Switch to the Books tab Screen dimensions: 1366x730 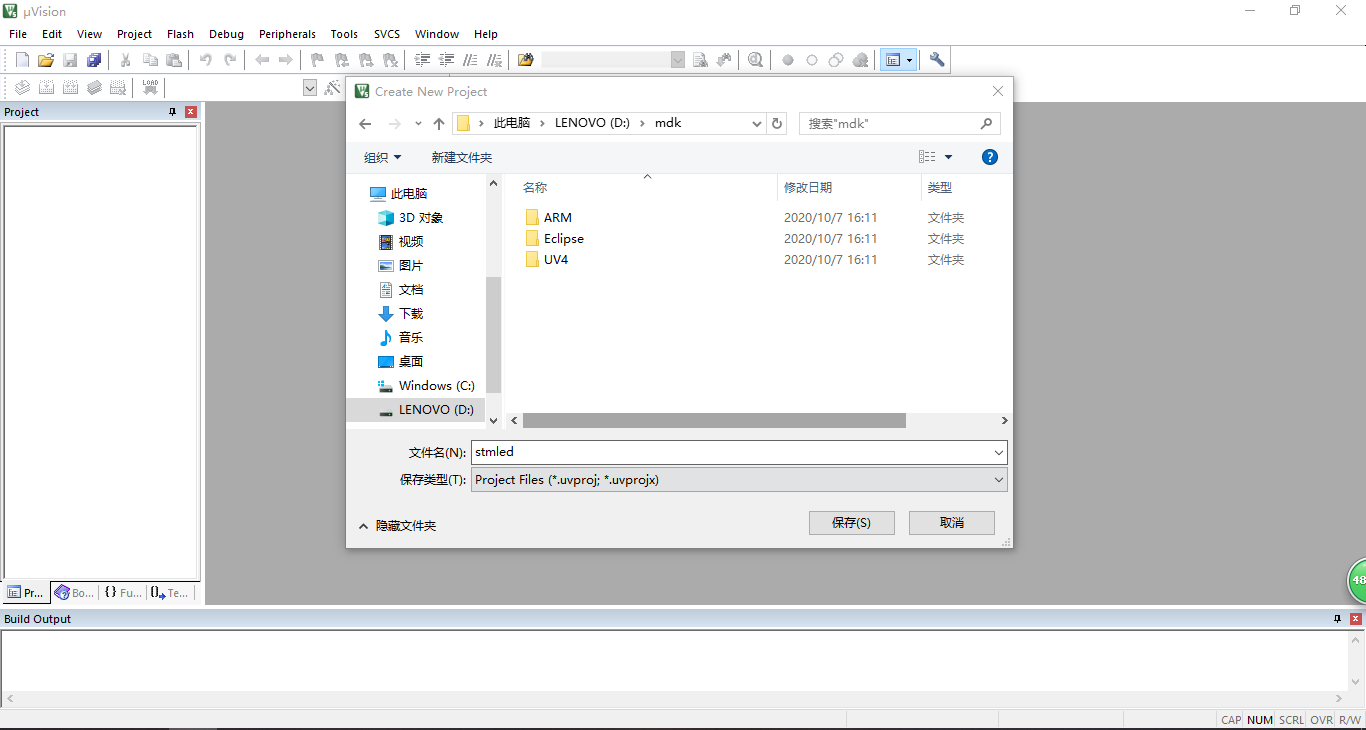pos(74,593)
